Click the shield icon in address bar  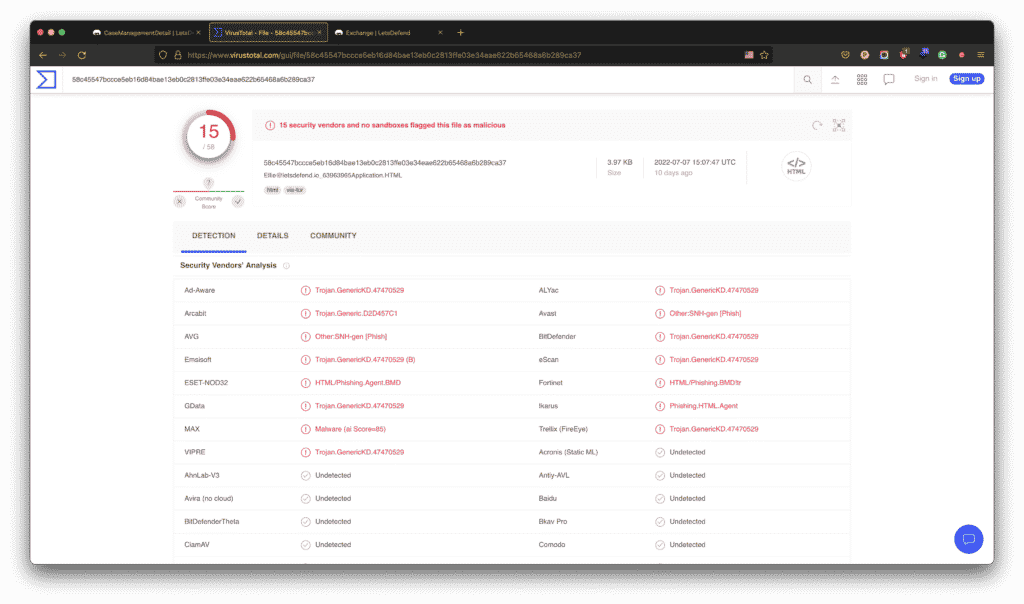point(163,56)
